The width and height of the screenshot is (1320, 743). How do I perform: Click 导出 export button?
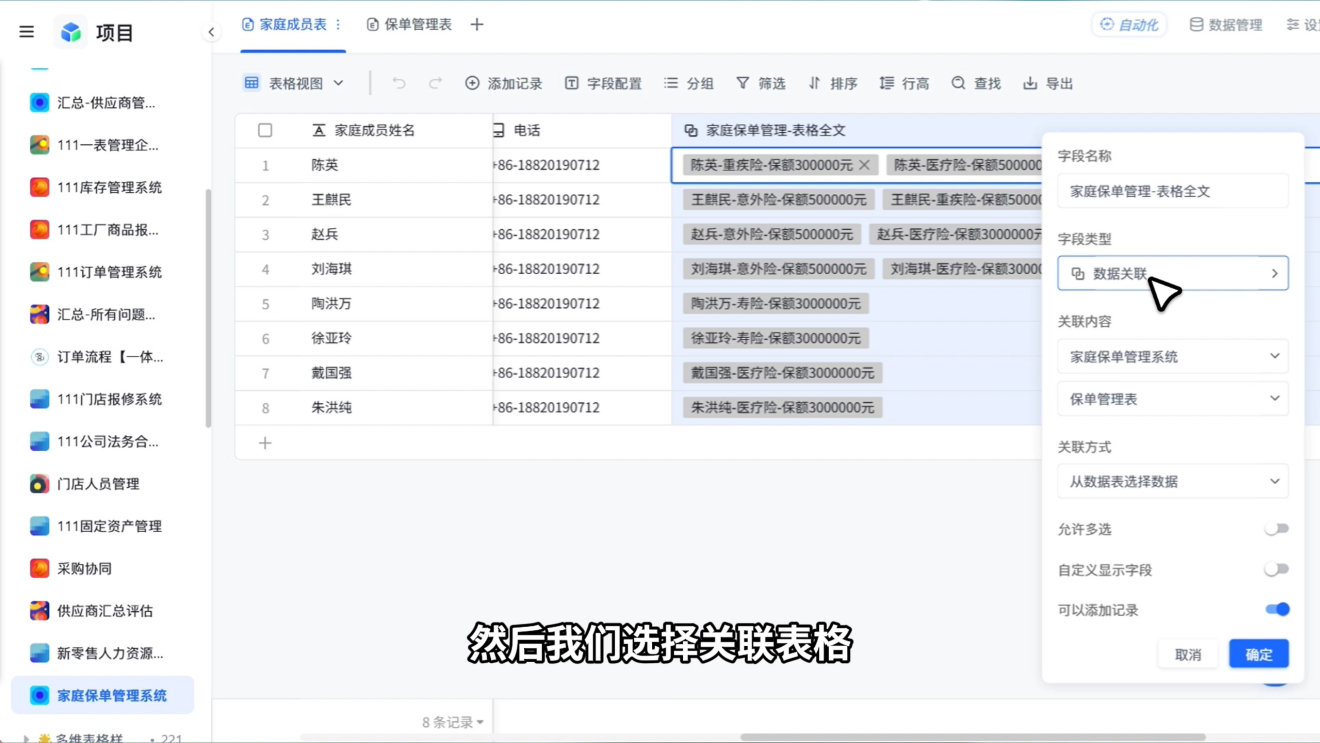[1048, 83]
